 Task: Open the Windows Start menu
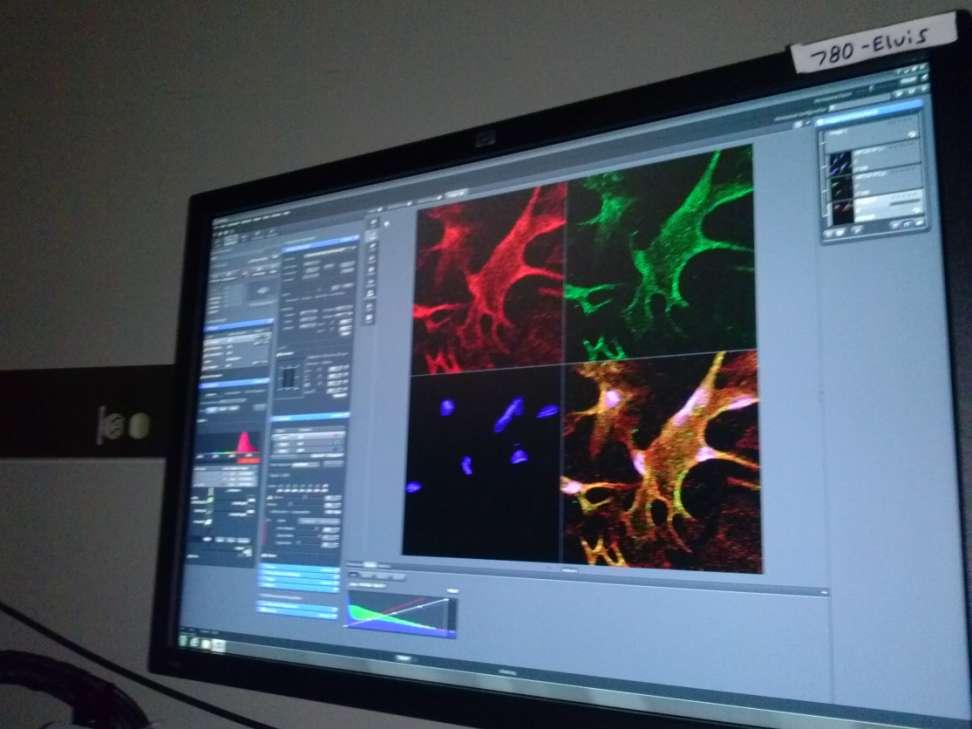click(184, 639)
